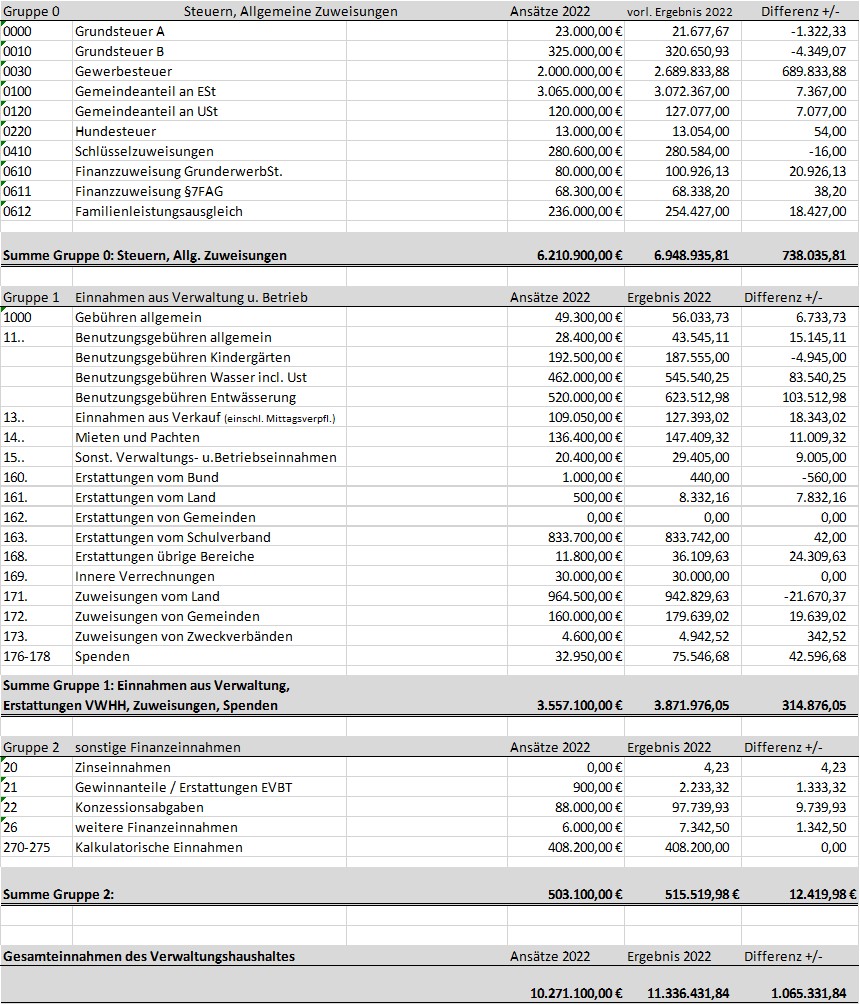Select Kalkulatorische Einnahmen cell
The height and width of the screenshot is (1005, 860).
coord(209,847)
